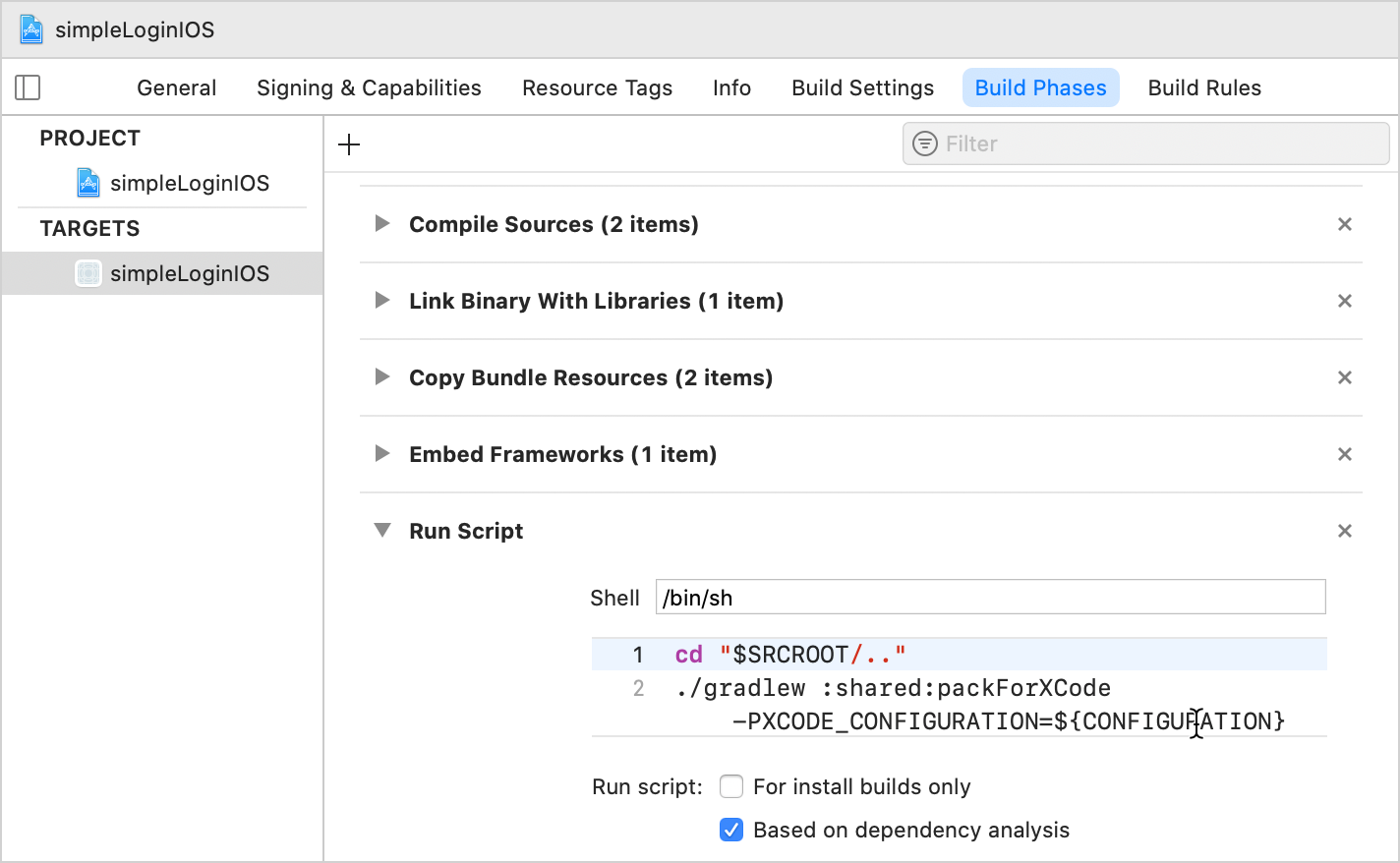Click the simpleLoginIOS project file icon in title bar
Viewport: 1400px width, 863px height.
pyautogui.click(x=31, y=29)
